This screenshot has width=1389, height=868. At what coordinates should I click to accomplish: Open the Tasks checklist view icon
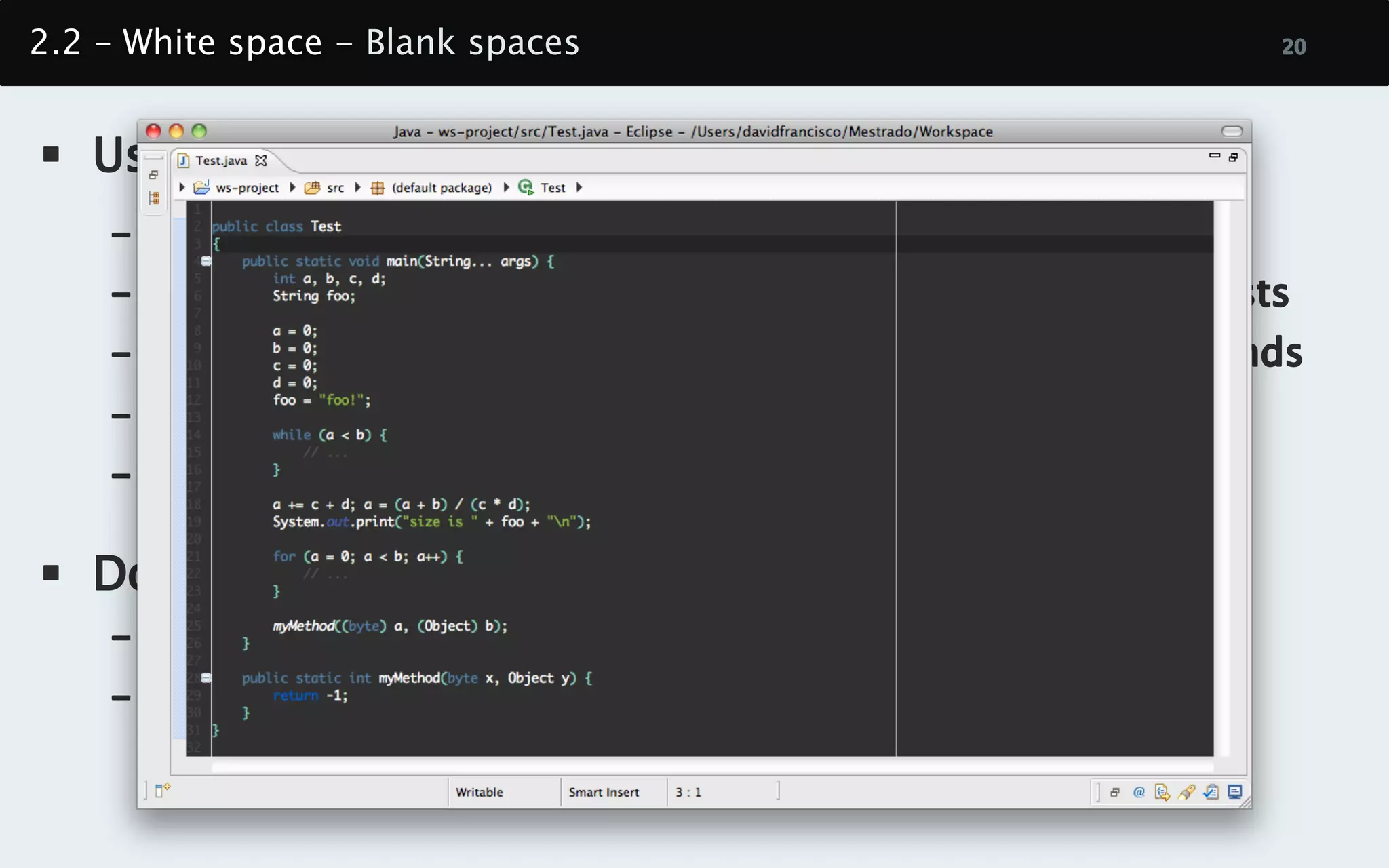point(1211,792)
